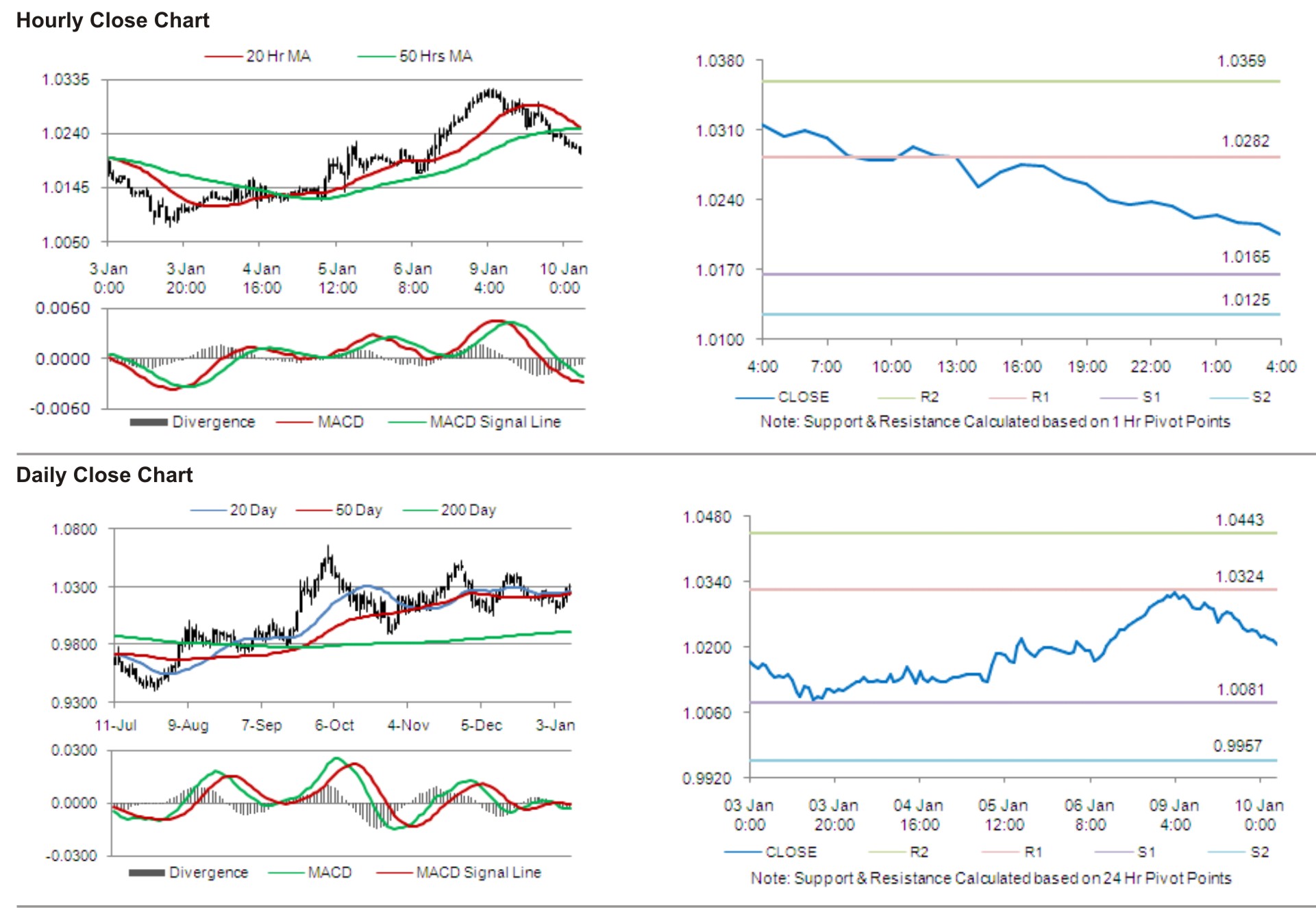This screenshot has height=908, width=1316.
Task: Click the '5-Dec' date axis label
Action: (x=482, y=725)
